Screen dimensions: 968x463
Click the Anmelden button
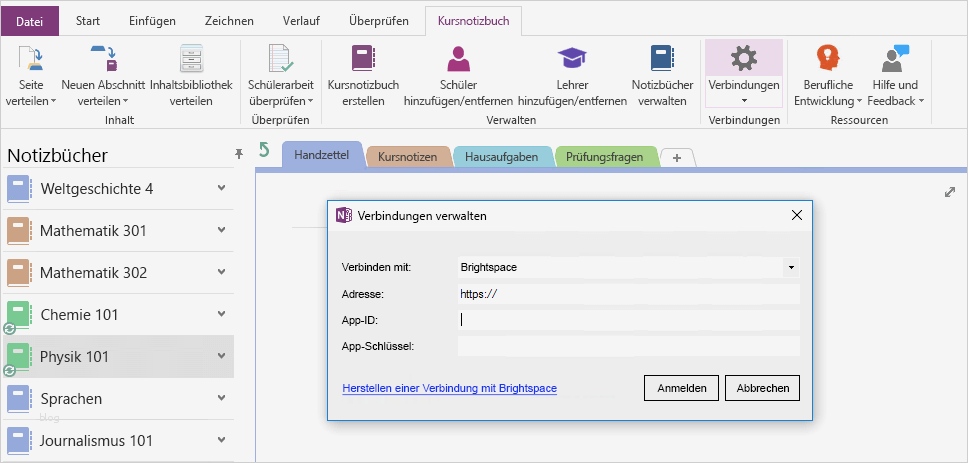682,388
